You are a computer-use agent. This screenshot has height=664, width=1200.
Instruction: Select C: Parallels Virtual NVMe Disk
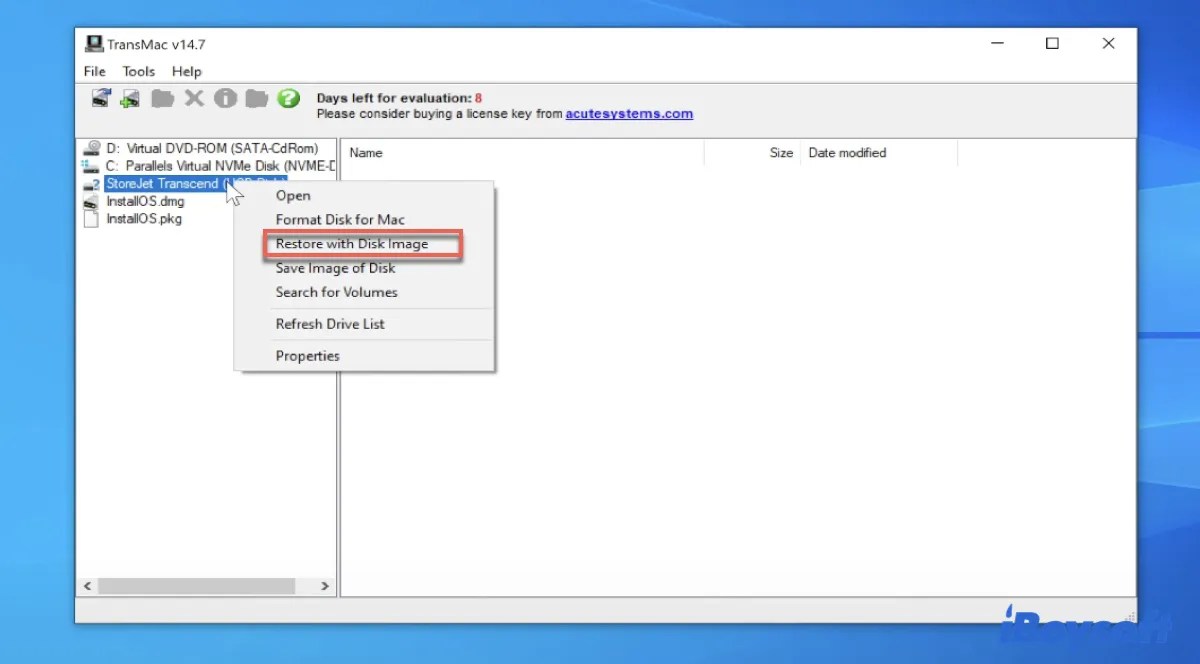(x=220, y=166)
